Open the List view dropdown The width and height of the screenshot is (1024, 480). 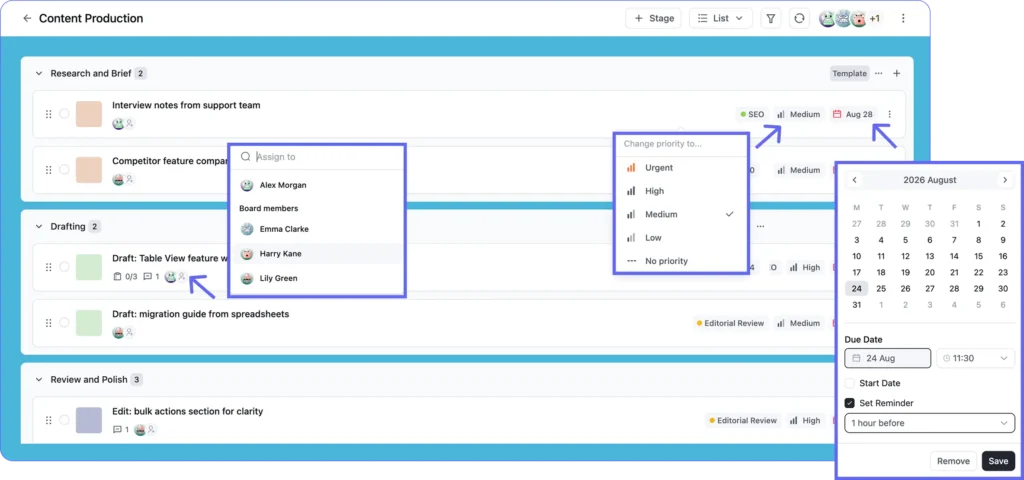click(x=721, y=18)
